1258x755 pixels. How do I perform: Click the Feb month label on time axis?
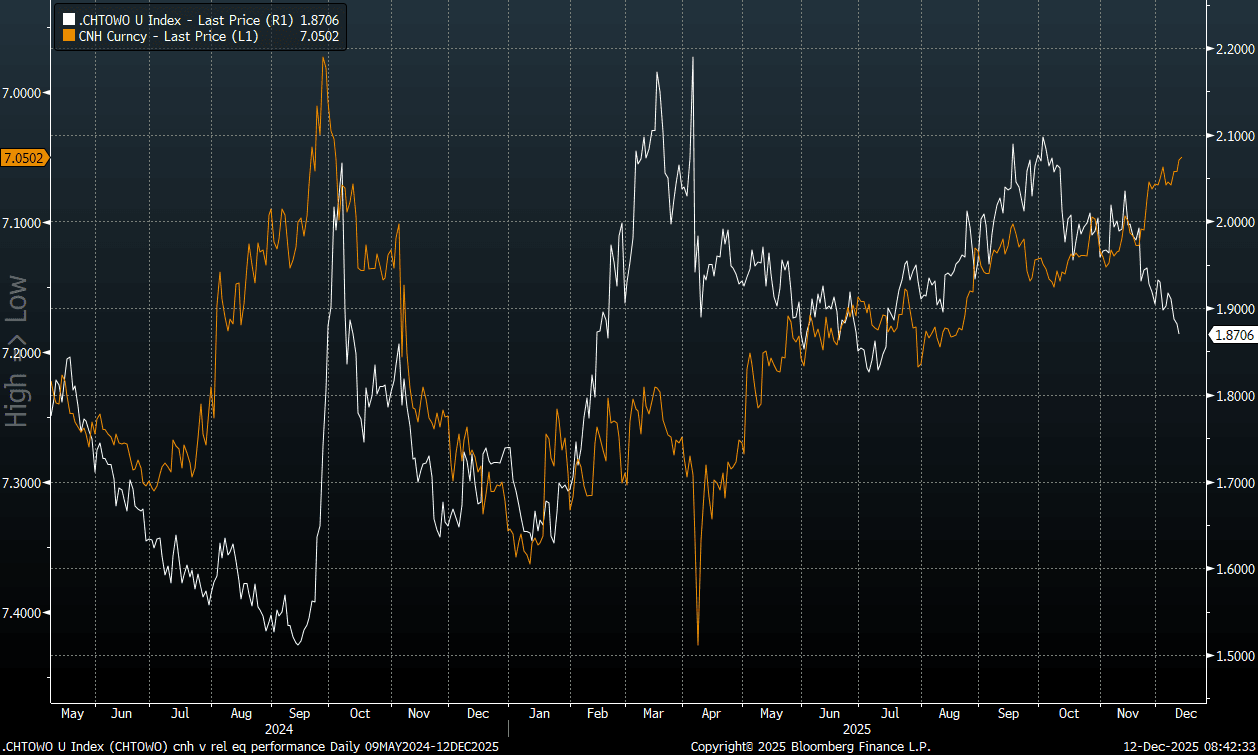597,714
